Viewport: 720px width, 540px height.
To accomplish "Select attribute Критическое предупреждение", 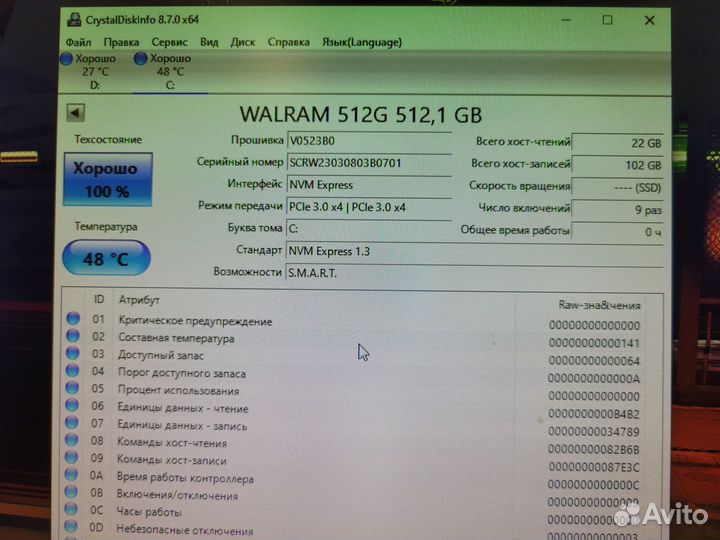I will click(195, 321).
